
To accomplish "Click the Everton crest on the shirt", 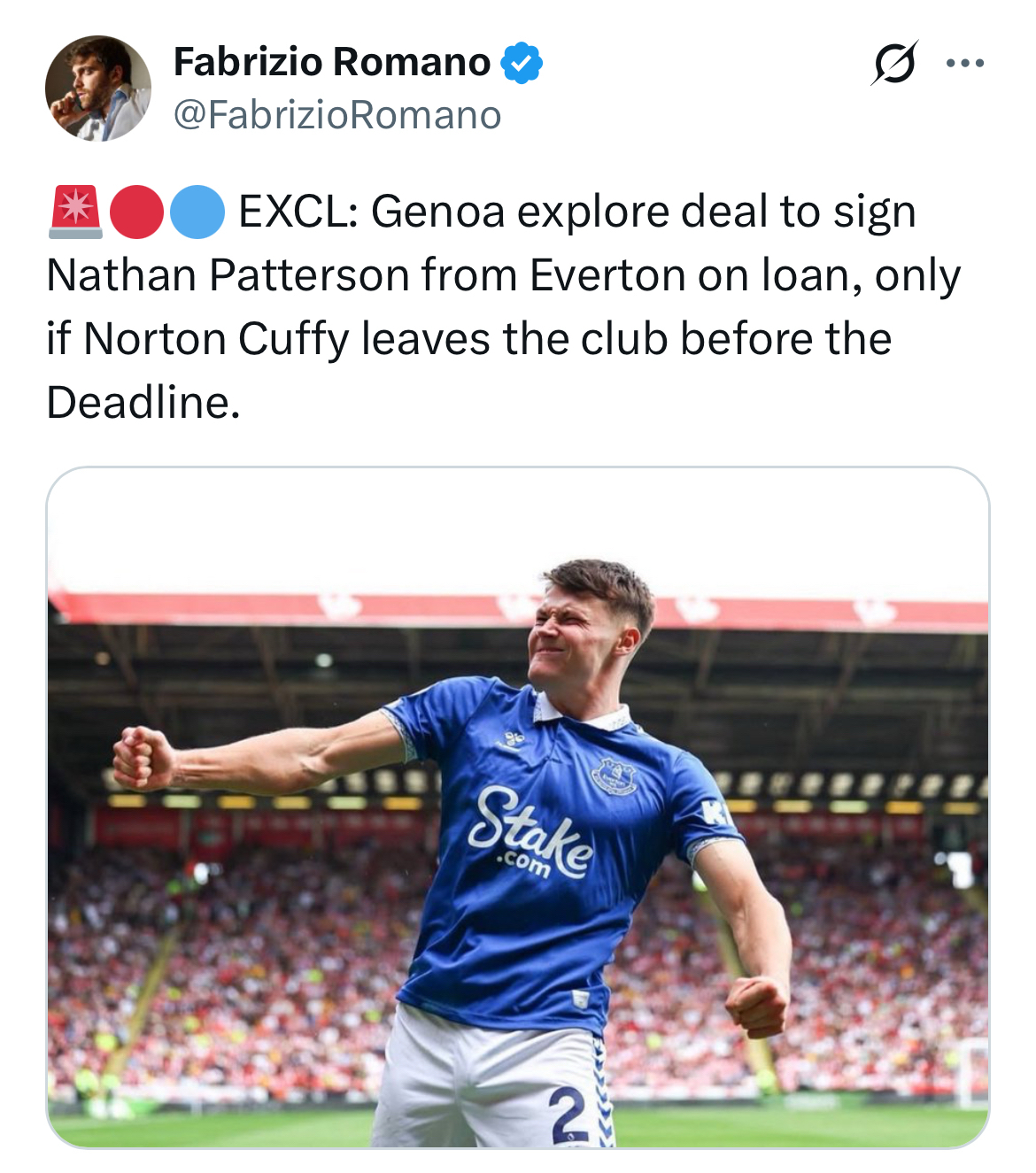I will point(614,776).
